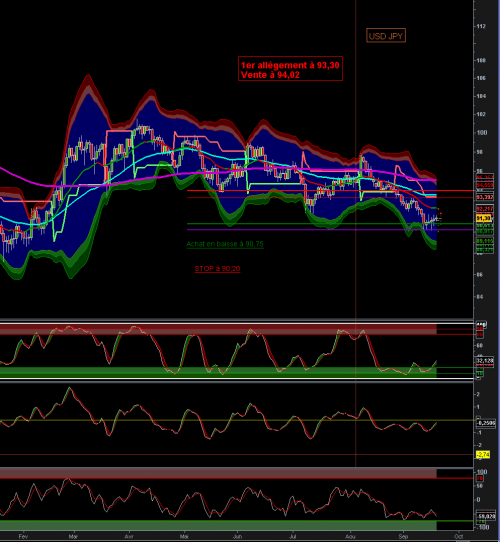Select the yellow -2,74 indicator value tag
The height and width of the screenshot is (542, 500).
click(x=483, y=454)
